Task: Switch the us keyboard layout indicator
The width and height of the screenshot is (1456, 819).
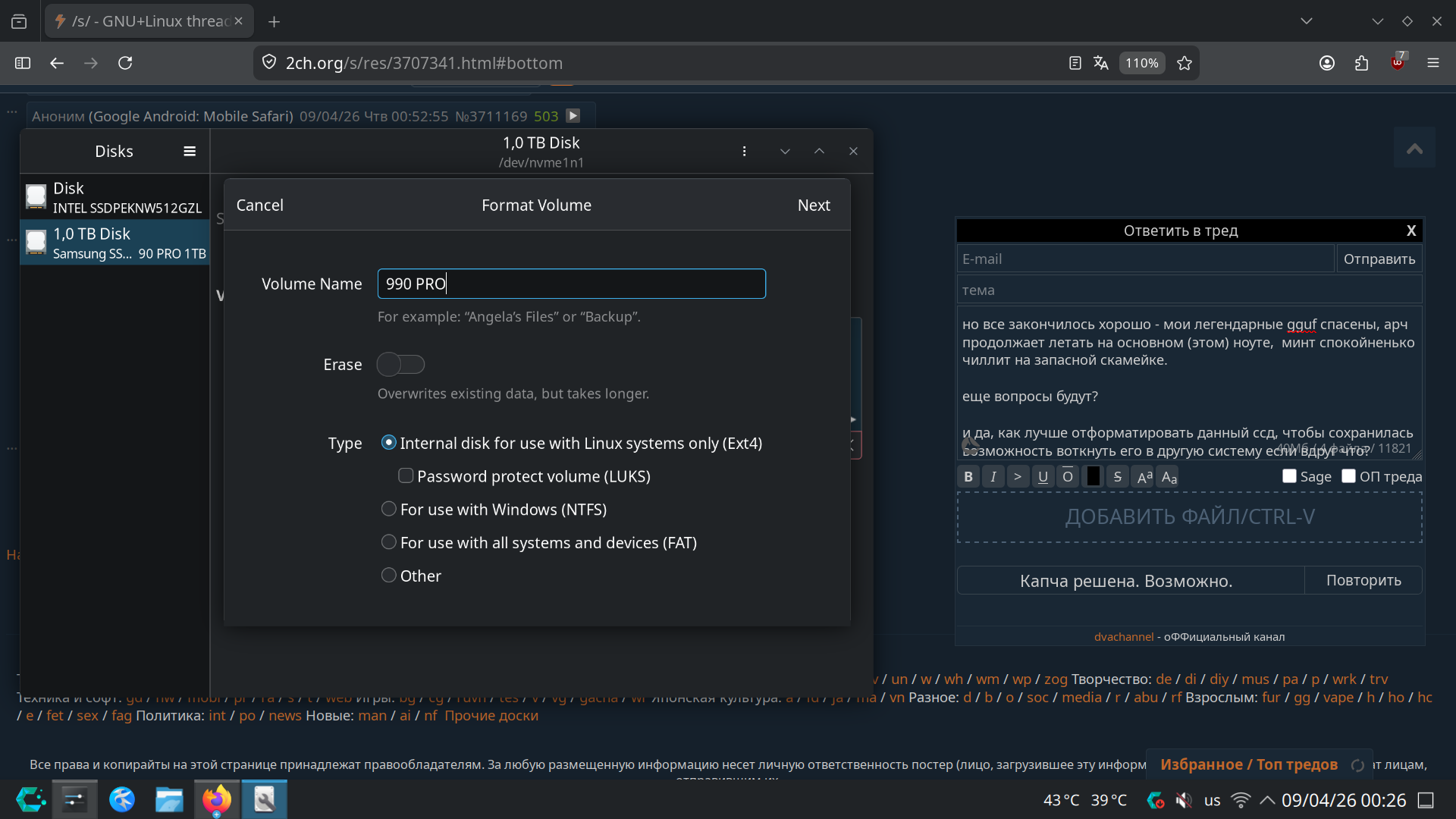Action: 1213,800
